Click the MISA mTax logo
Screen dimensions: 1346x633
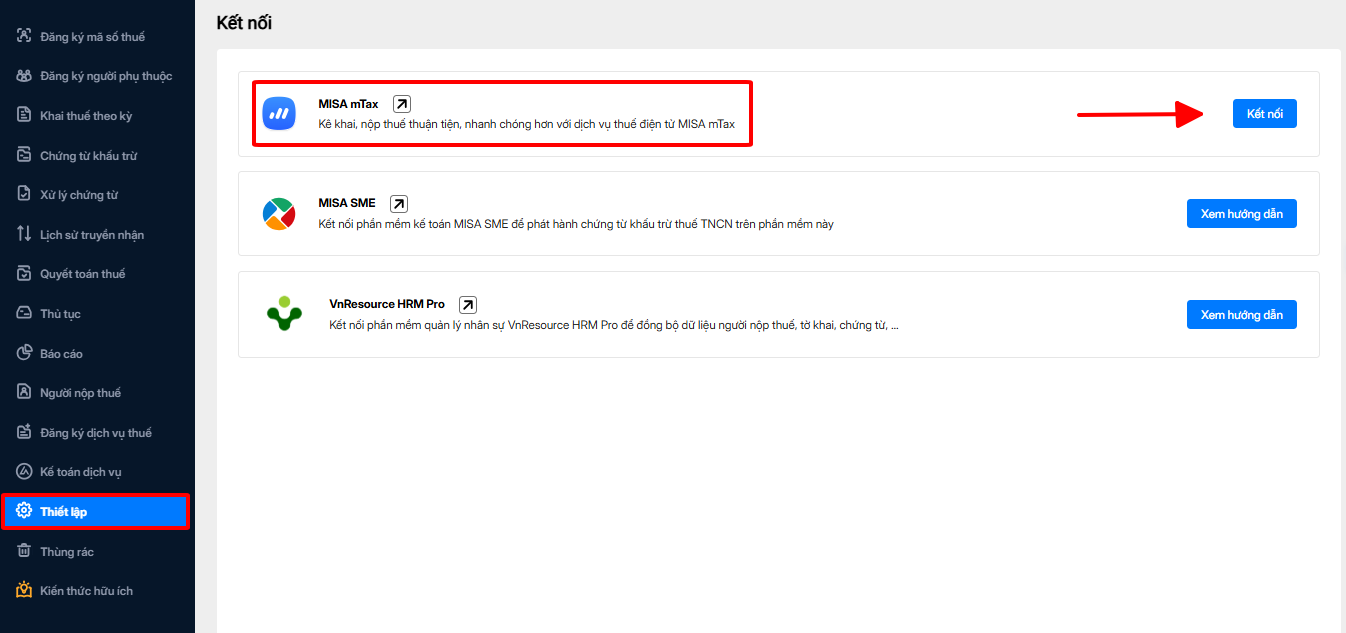click(279, 113)
